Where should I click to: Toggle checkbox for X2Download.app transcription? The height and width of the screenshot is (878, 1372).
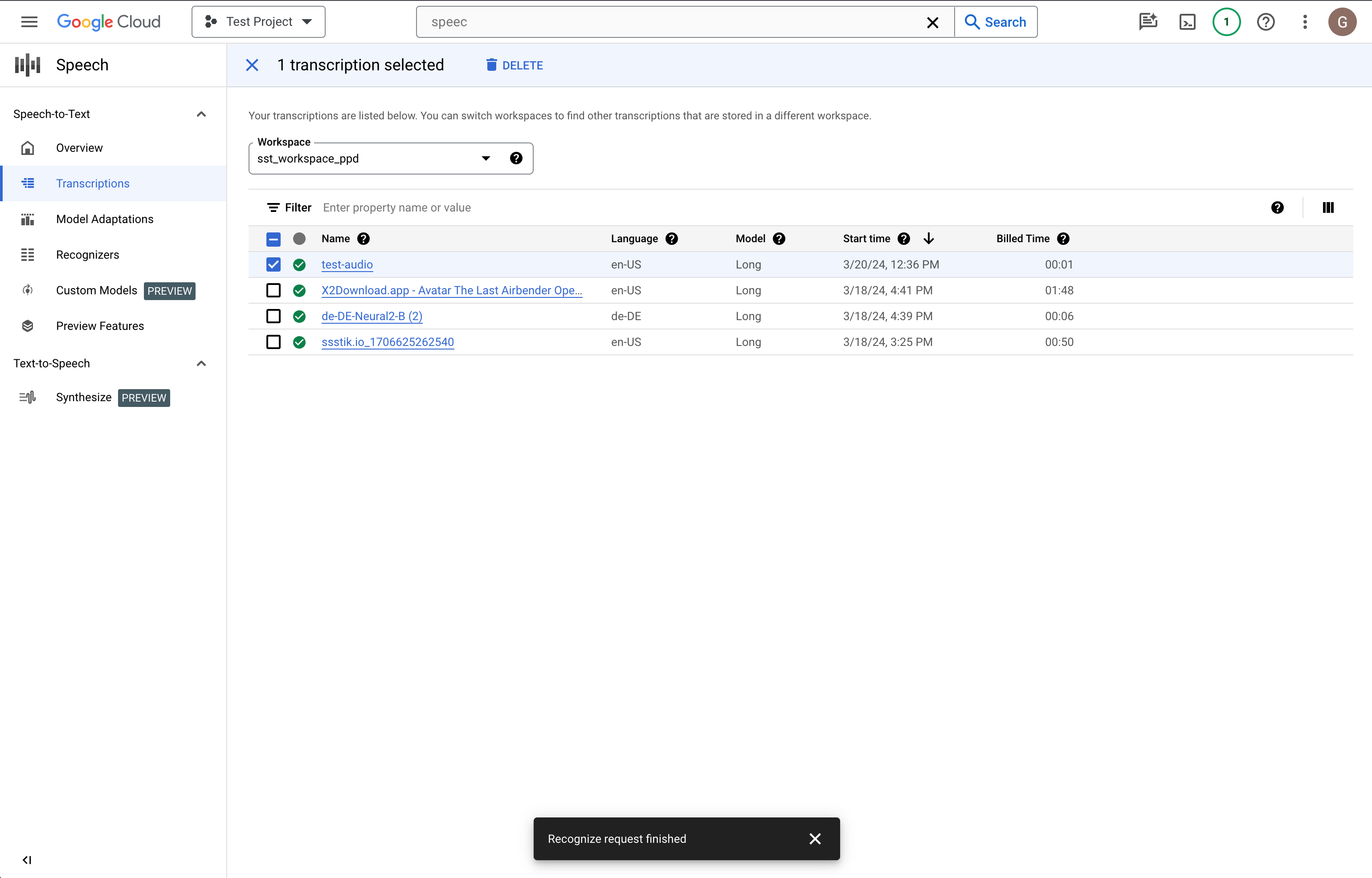coord(275,290)
